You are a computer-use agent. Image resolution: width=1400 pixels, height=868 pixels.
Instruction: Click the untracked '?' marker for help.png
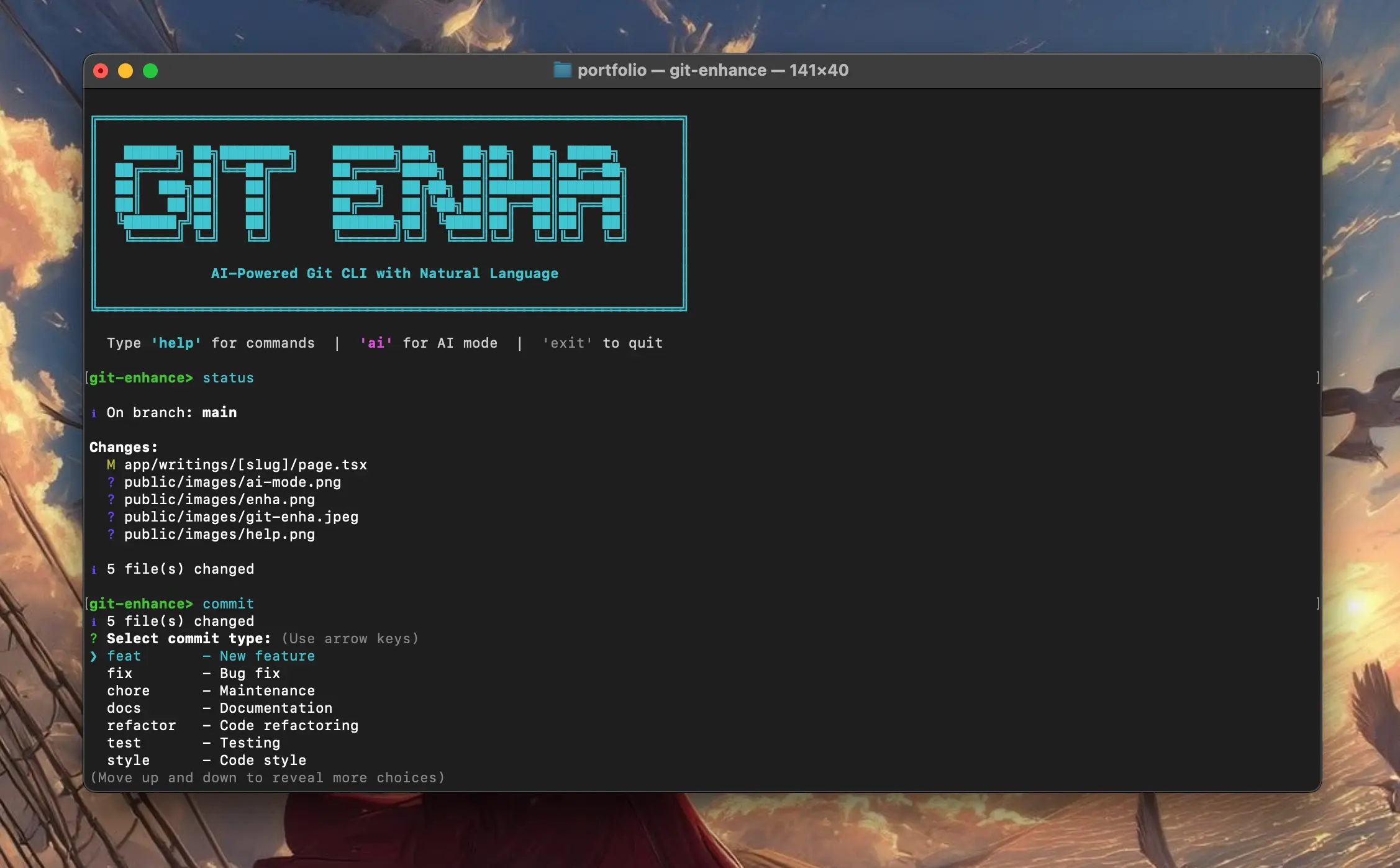(x=111, y=535)
